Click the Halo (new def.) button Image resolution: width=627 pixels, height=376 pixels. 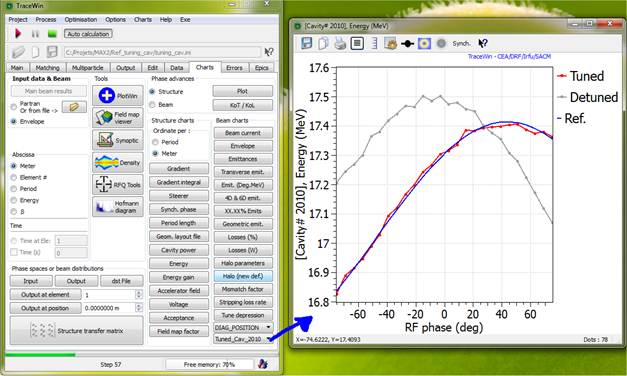[x=243, y=276]
